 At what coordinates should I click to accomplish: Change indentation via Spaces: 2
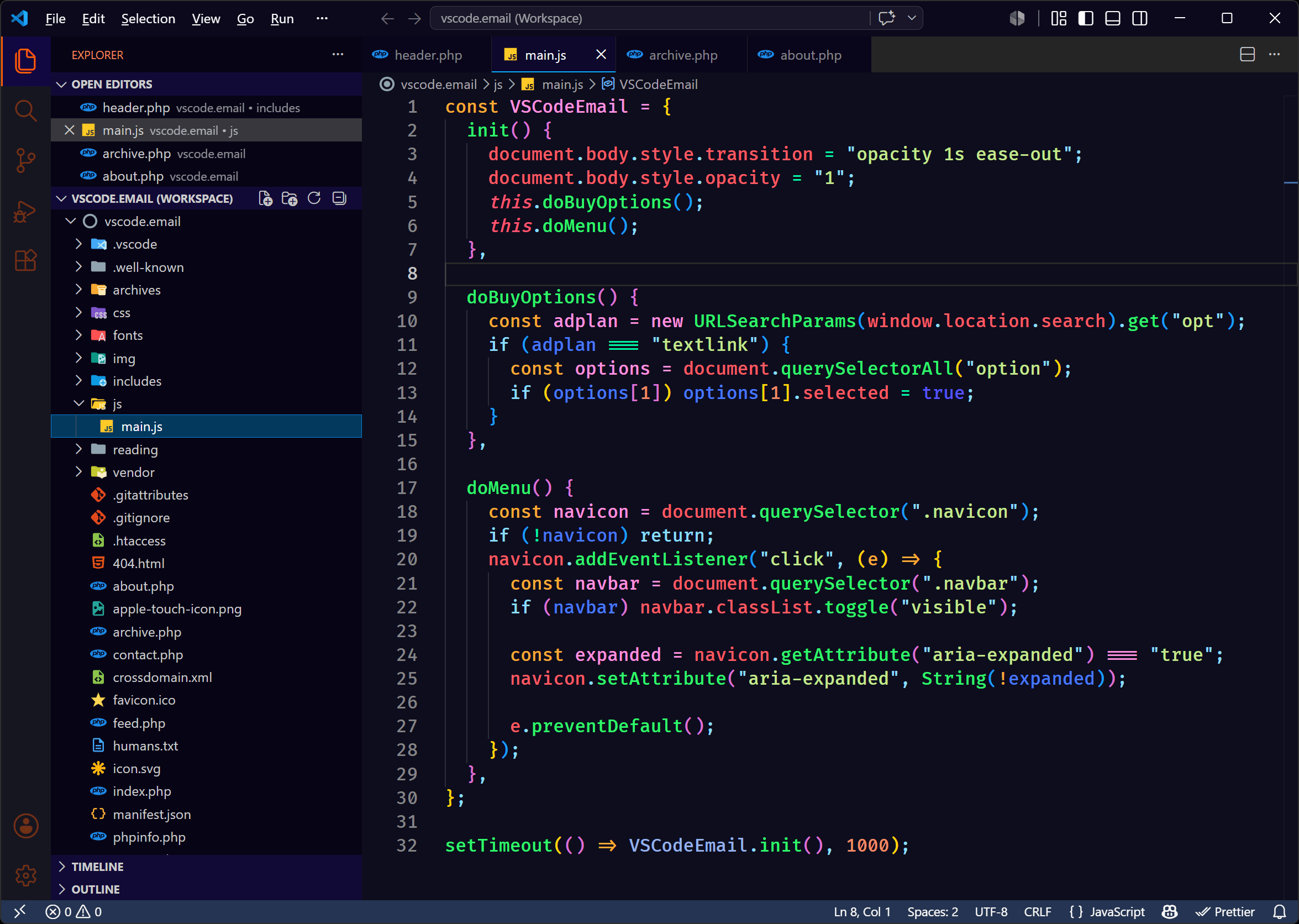pyautogui.click(x=932, y=911)
